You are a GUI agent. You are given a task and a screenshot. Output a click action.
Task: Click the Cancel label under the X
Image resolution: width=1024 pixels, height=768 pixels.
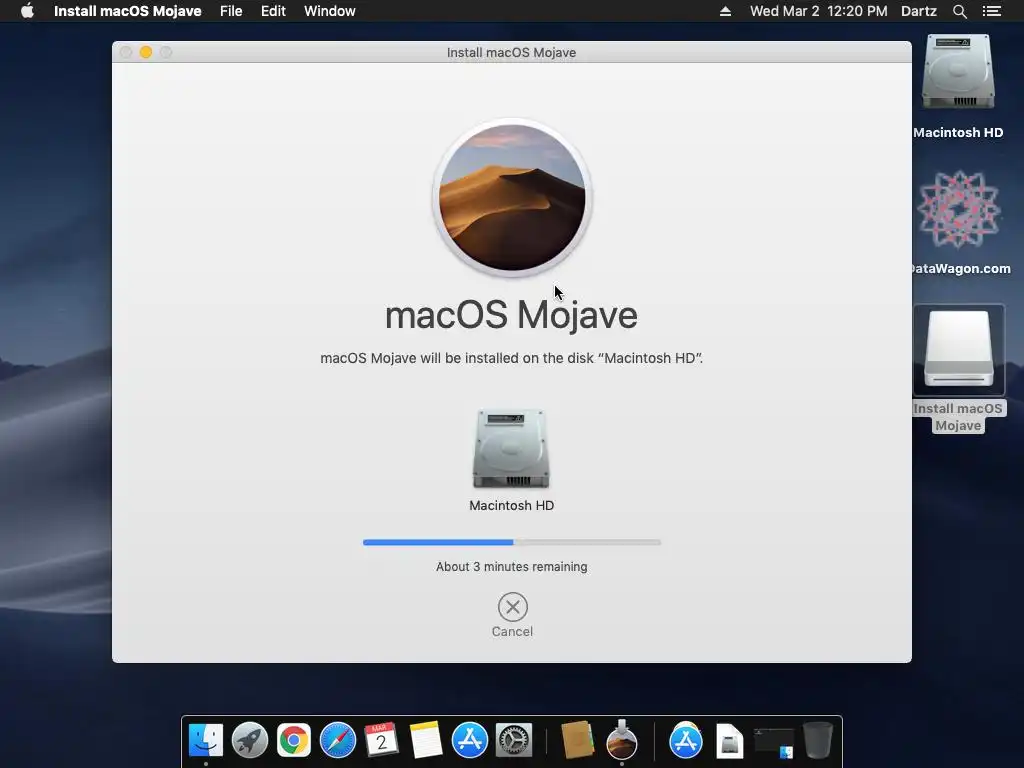coord(513,632)
